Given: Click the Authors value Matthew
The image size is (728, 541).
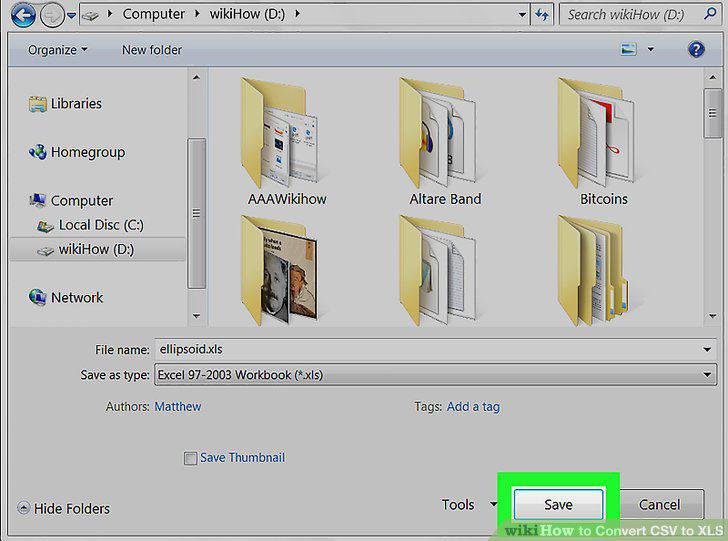Looking at the screenshot, I should click(x=178, y=407).
